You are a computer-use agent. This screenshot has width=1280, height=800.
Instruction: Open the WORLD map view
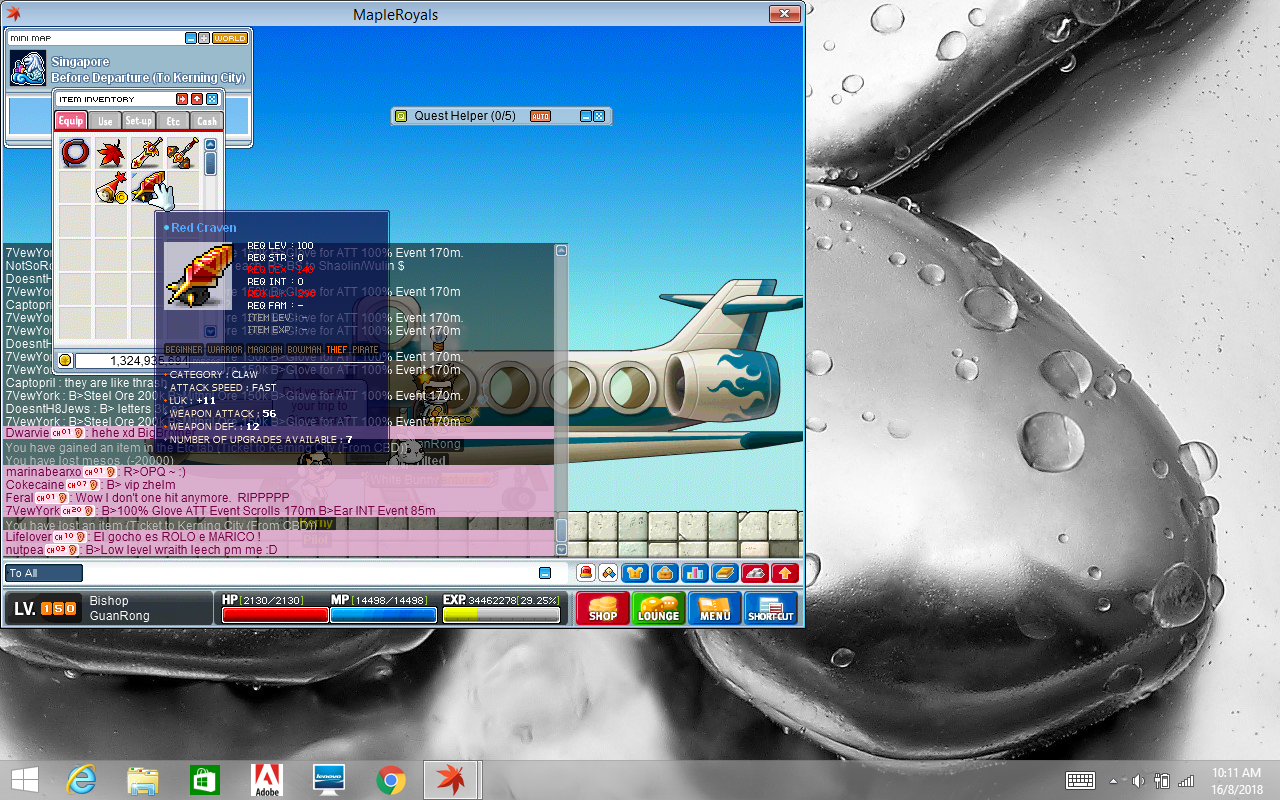click(230, 38)
